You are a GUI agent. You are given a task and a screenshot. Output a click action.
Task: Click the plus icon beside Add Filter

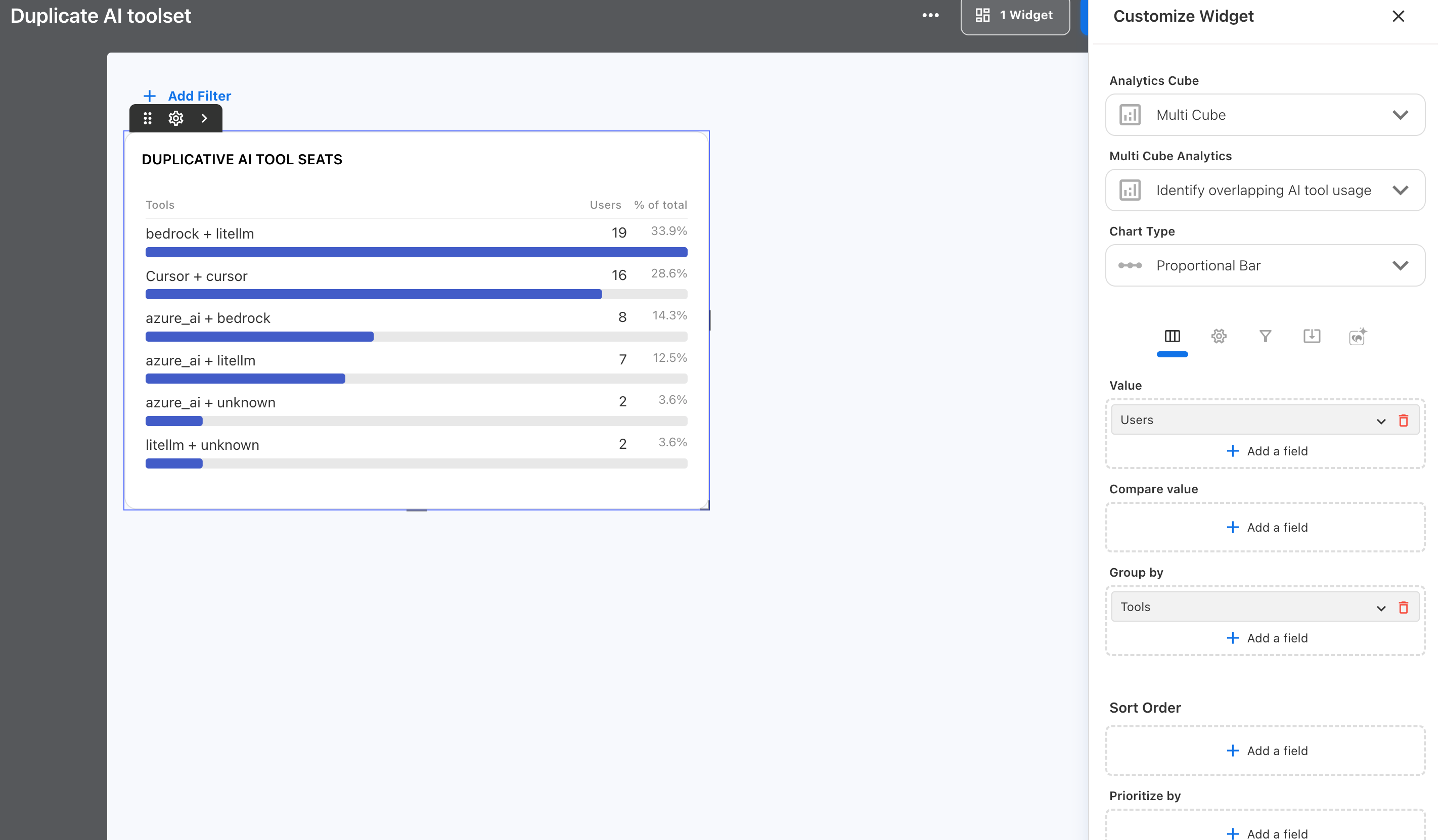(x=149, y=96)
